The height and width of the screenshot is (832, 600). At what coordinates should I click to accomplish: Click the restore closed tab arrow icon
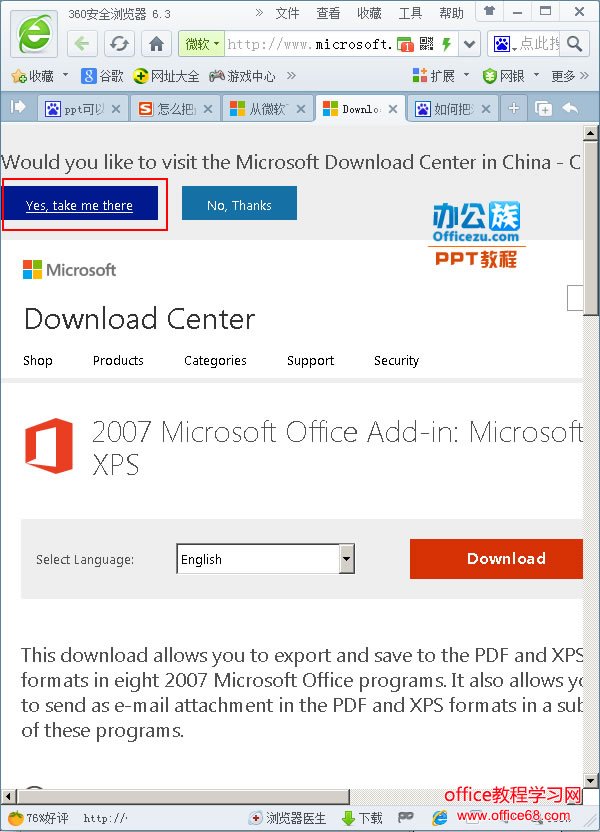click(570, 109)
